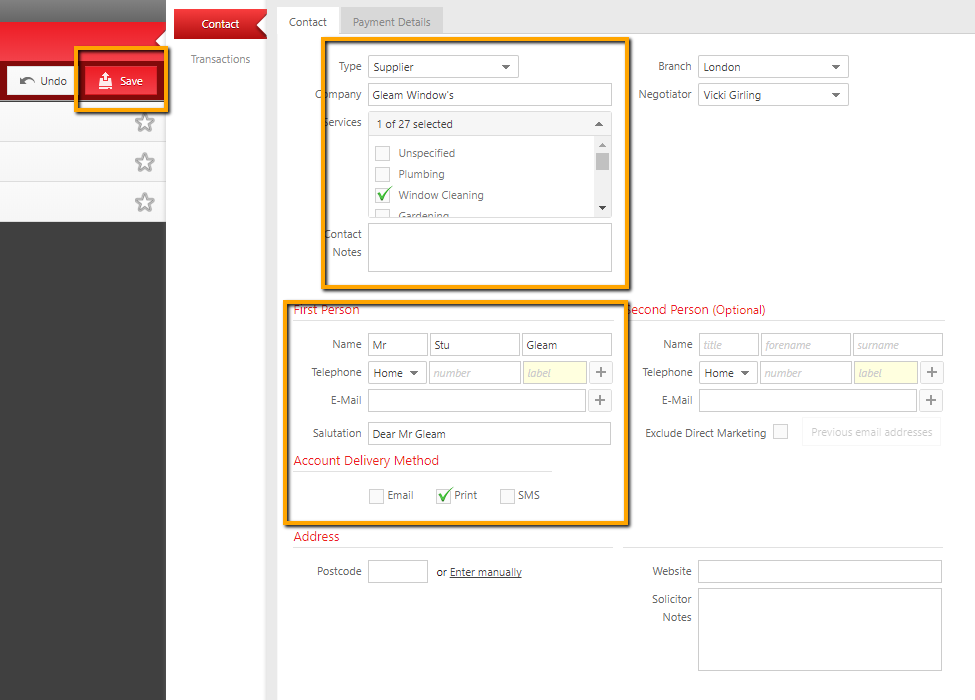Click Previous email addresses button
The image size is (975, 700).
(x=871, y=432)
